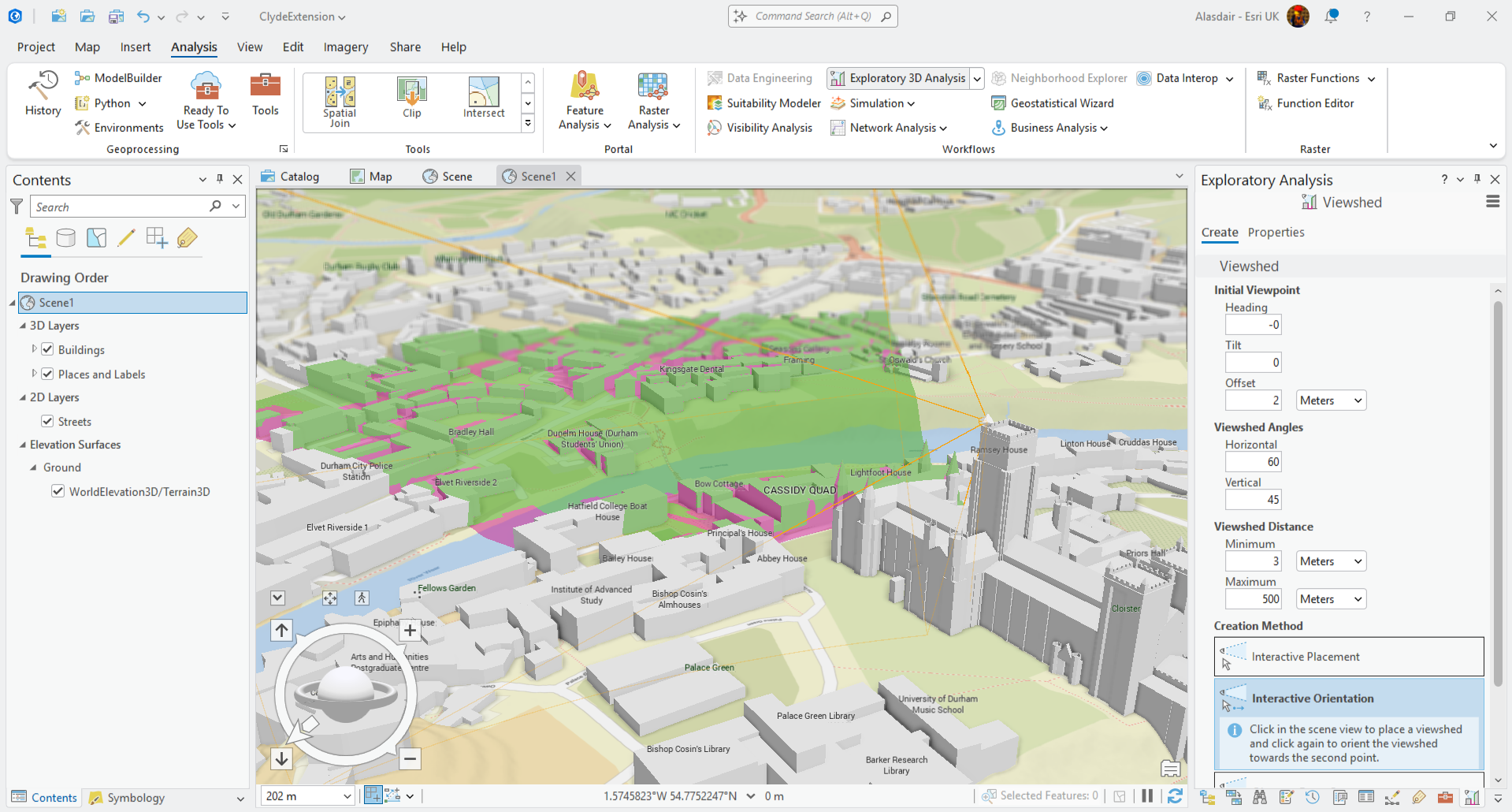Image resolution: width=1512 pixels, height=812 pixels.
Task: Switch to the Analysis ribbon tab
Action: [194, 47]
